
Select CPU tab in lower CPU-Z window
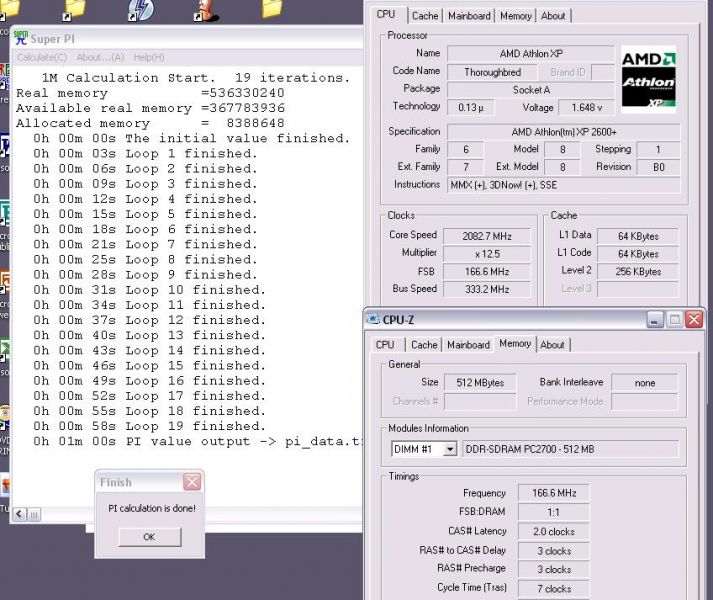pyautogui.click(x=385, y=345)
